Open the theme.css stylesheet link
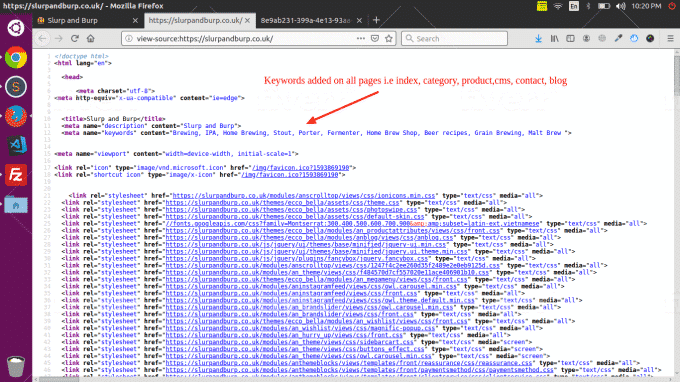680x382 pixels. tap(282, 202)
